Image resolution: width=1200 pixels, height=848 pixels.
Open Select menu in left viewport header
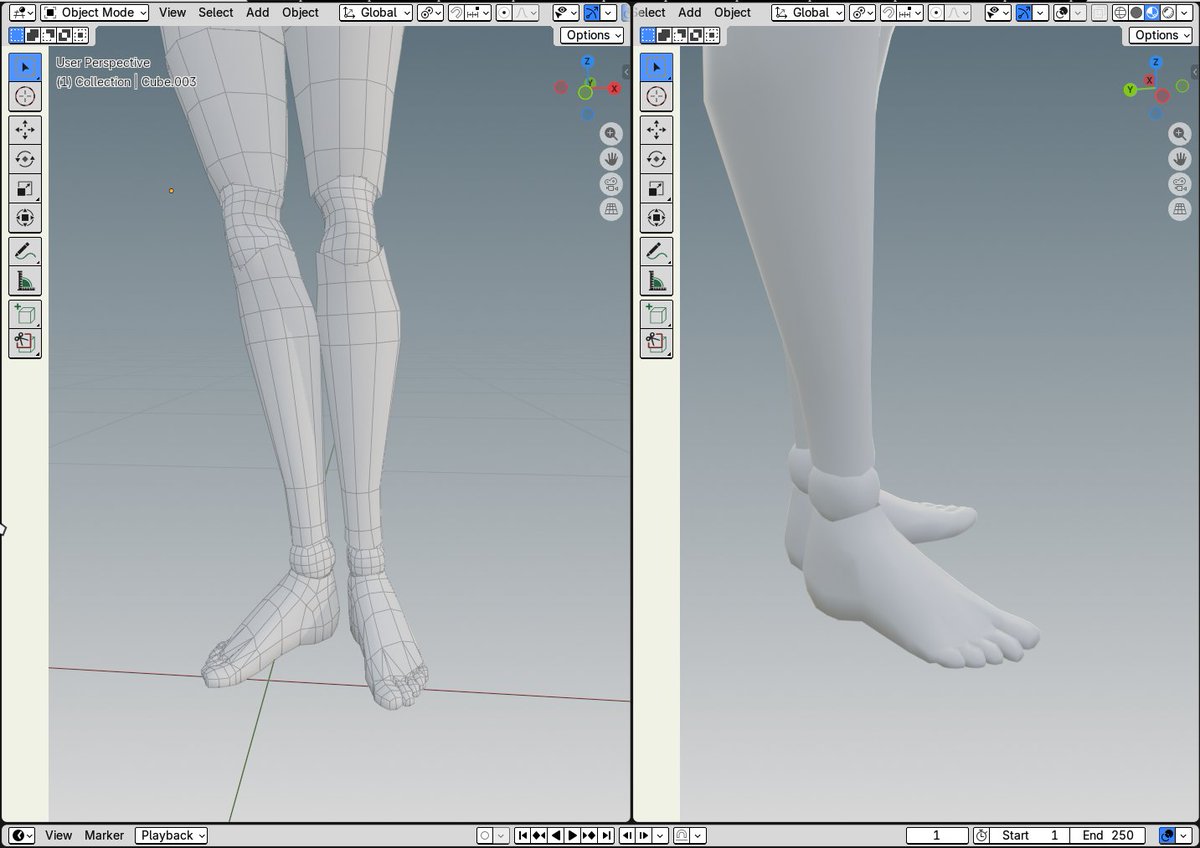coord(215,13)
